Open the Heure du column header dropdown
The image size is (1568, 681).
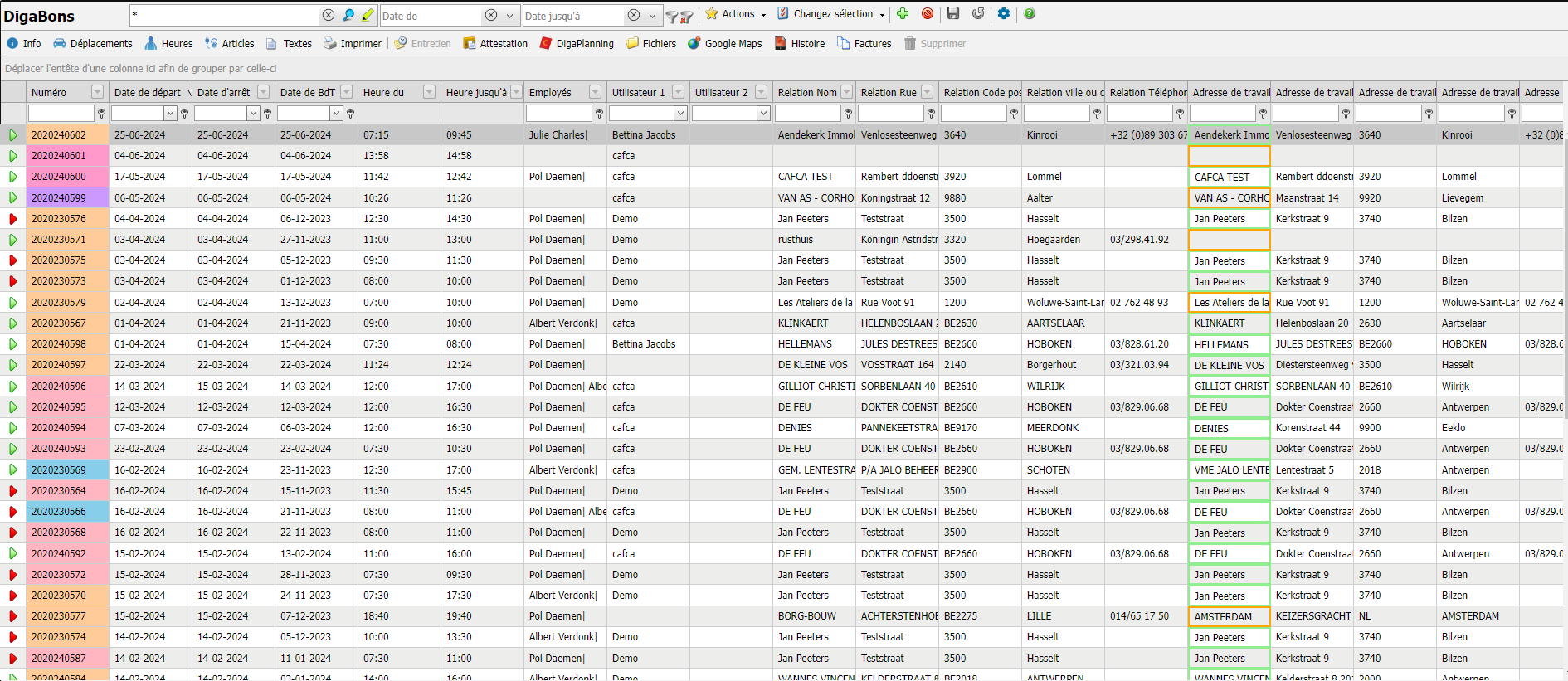pyautogui.click(x=430, y=92)
